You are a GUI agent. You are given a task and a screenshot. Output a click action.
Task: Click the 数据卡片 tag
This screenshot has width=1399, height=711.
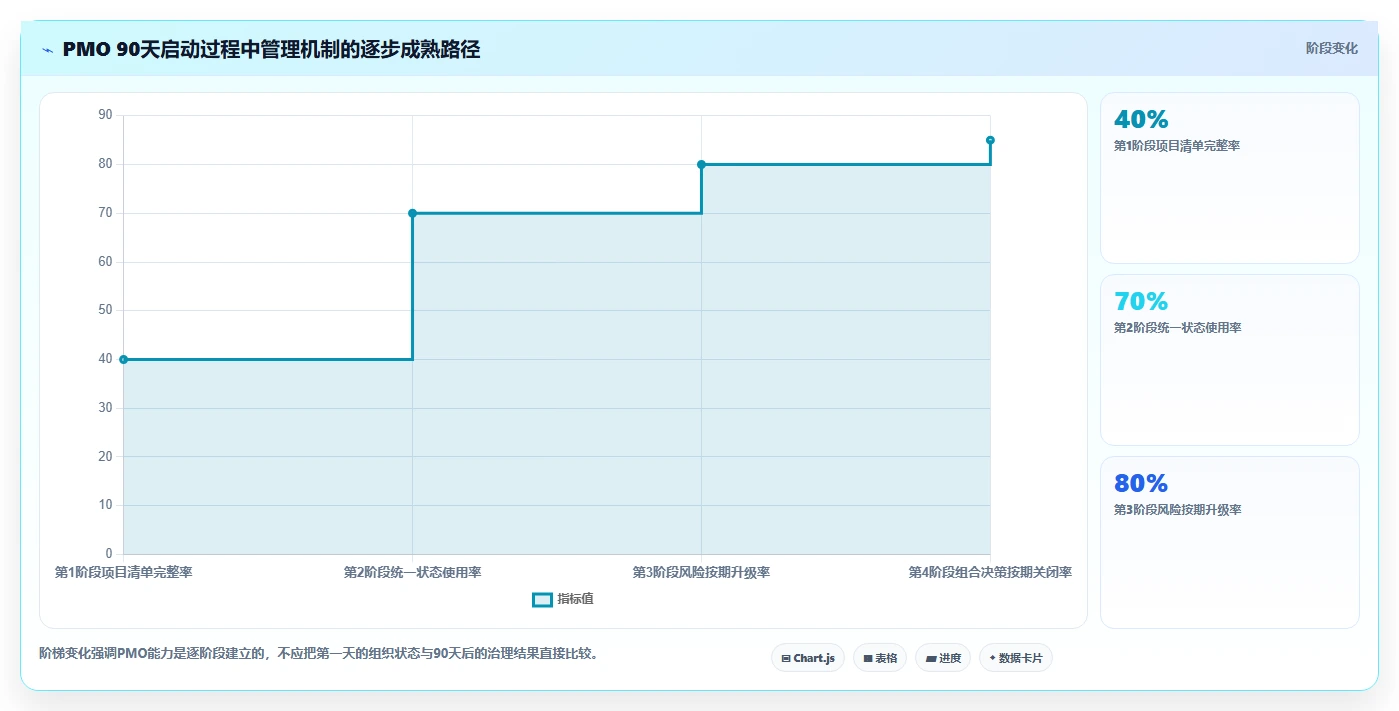(1016, 658)
